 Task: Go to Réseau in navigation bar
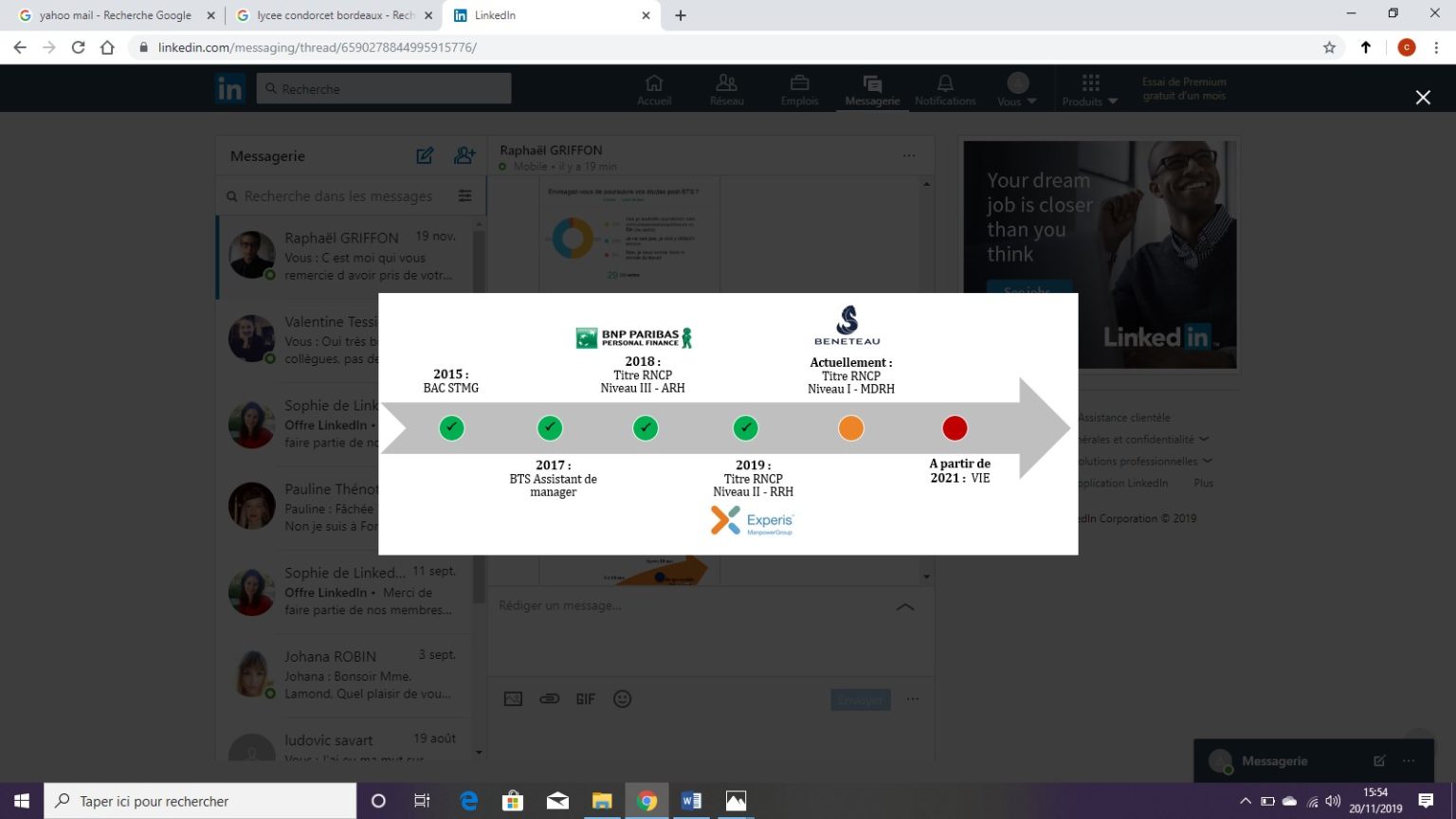726,89
